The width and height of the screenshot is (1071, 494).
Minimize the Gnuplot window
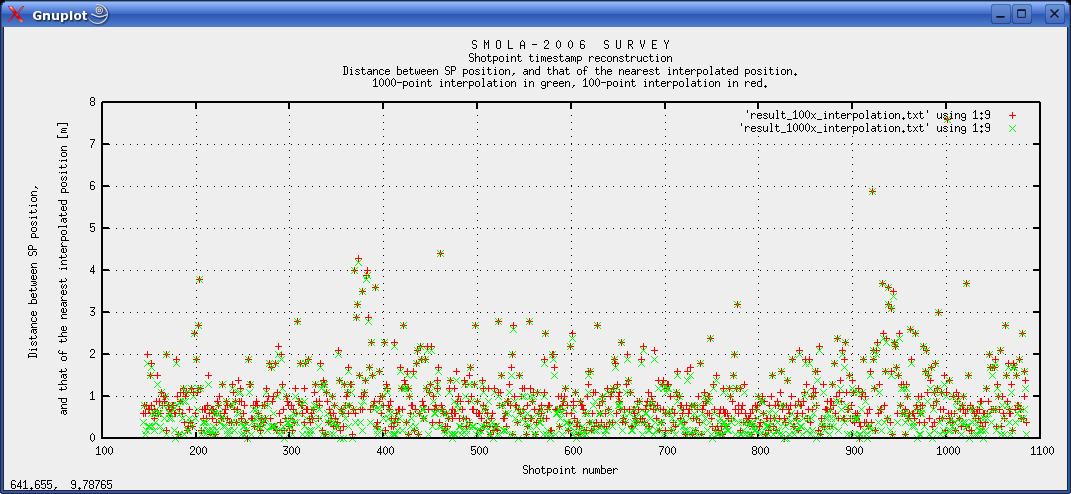tap(1001, 14)
